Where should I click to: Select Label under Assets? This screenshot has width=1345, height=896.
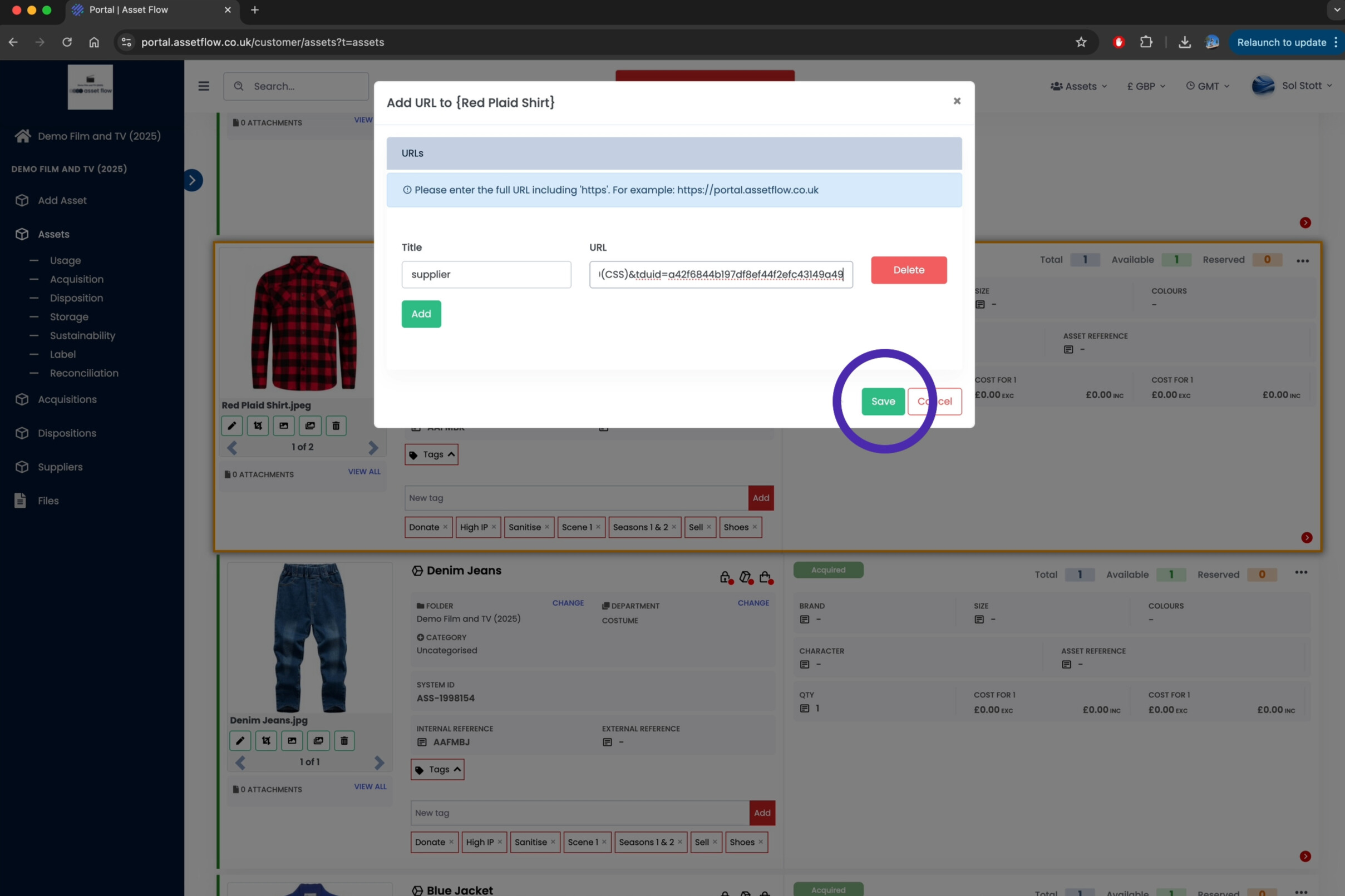click(63, 355)
